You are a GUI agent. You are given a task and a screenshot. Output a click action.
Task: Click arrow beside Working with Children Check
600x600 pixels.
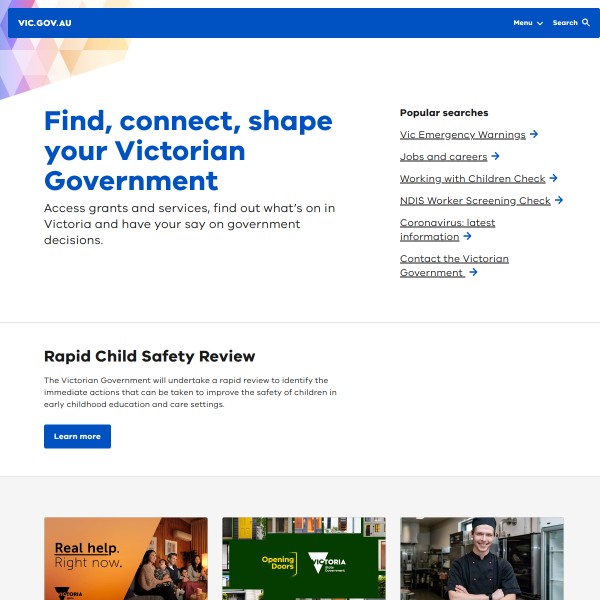(554, 178)
